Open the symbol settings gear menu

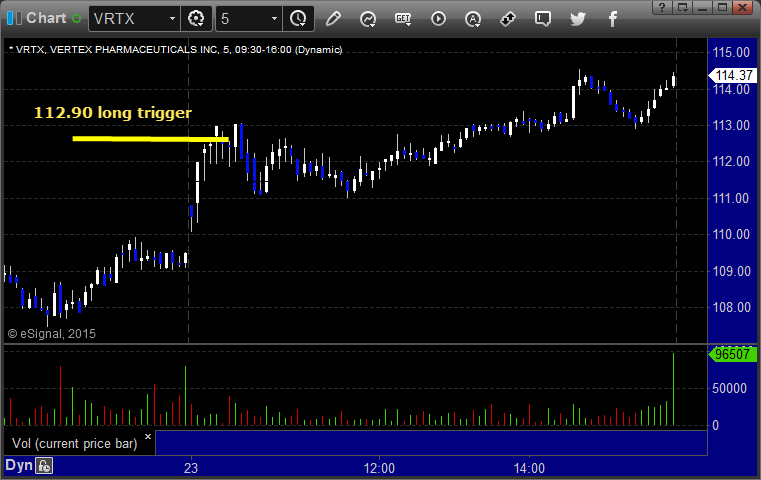[196, 19]
